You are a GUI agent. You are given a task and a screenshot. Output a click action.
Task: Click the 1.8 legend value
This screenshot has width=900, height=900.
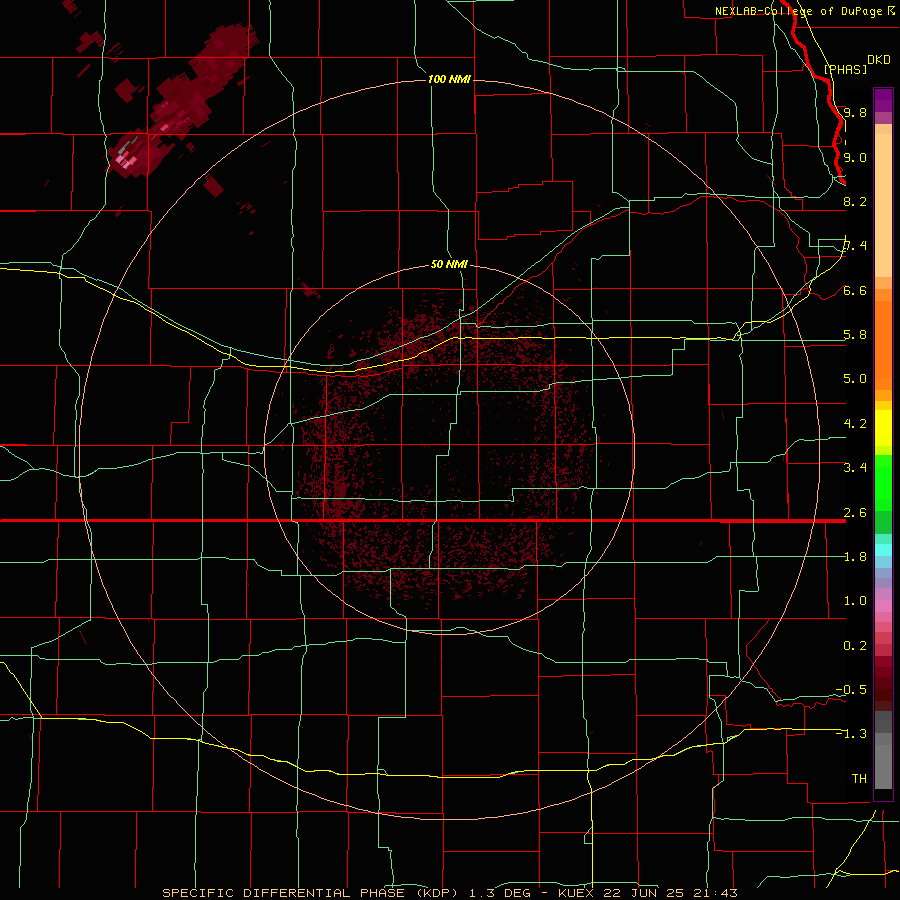[855, 557]
